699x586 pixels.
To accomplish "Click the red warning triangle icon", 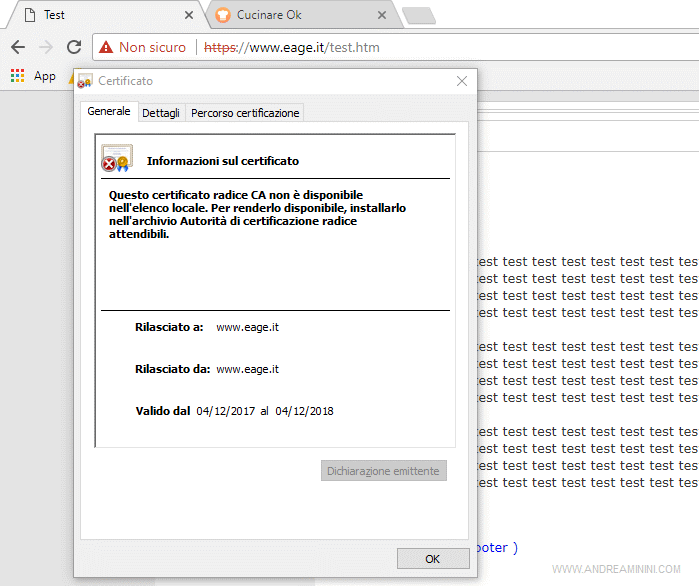I will point(106,47).
